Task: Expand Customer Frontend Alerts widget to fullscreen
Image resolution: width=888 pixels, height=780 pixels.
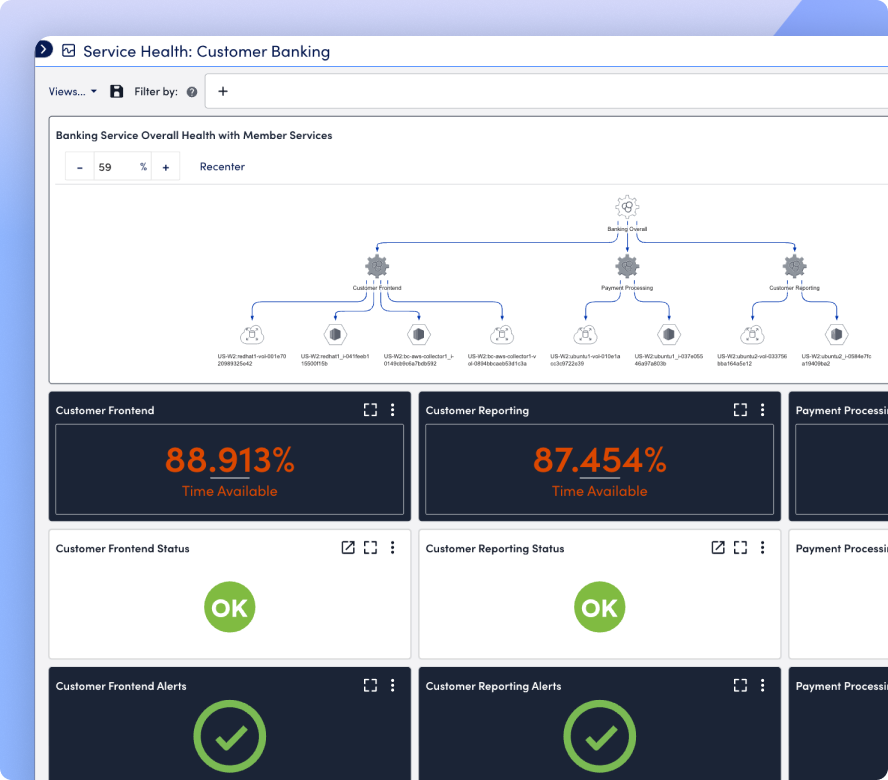Action: pyautogui.click(x=370, y=685)
